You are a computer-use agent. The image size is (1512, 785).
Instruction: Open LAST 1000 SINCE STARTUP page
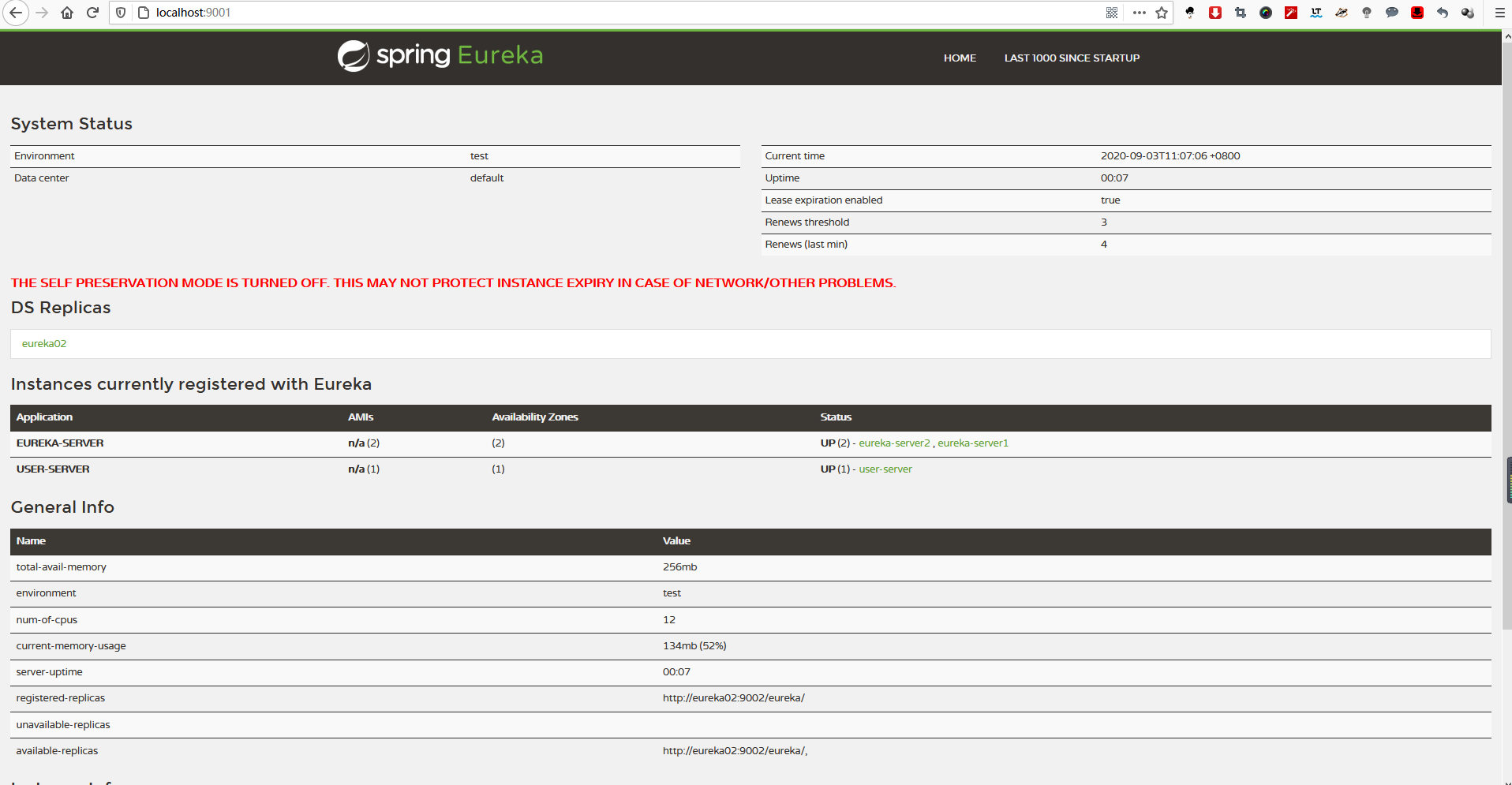point(1072,58)
